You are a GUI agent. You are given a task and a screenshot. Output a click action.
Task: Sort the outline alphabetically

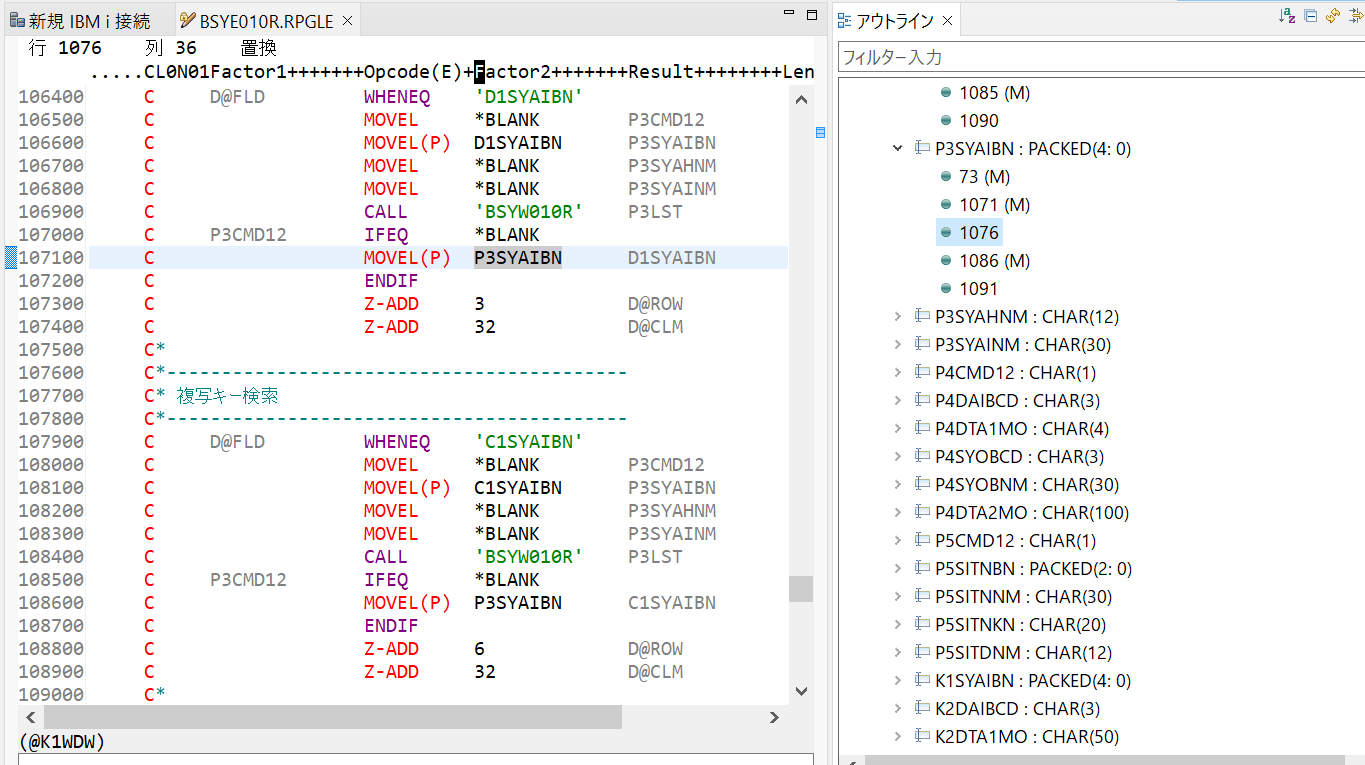[x=1287, y=16]
